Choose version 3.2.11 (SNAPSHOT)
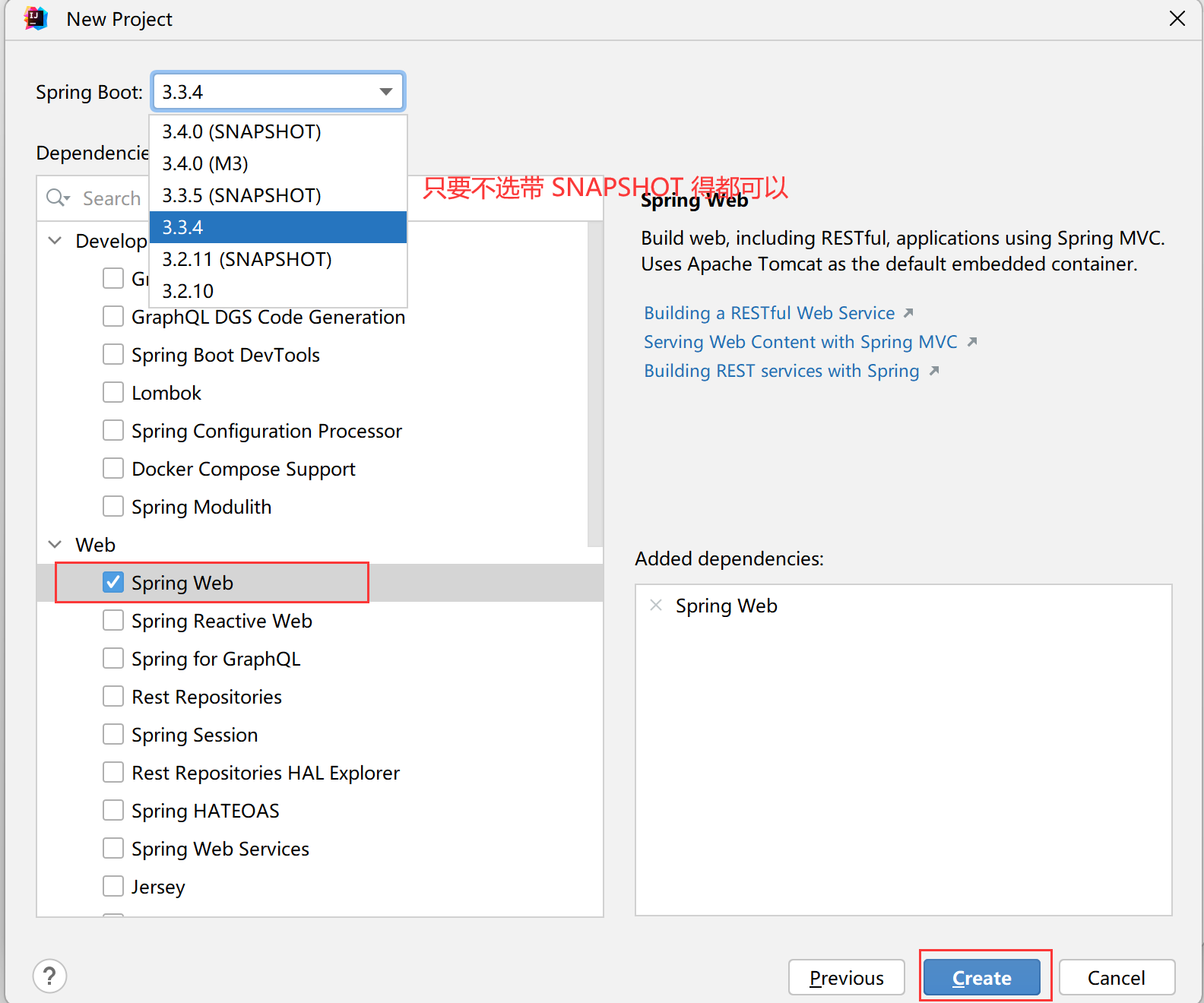 click(x=278, y=259)
